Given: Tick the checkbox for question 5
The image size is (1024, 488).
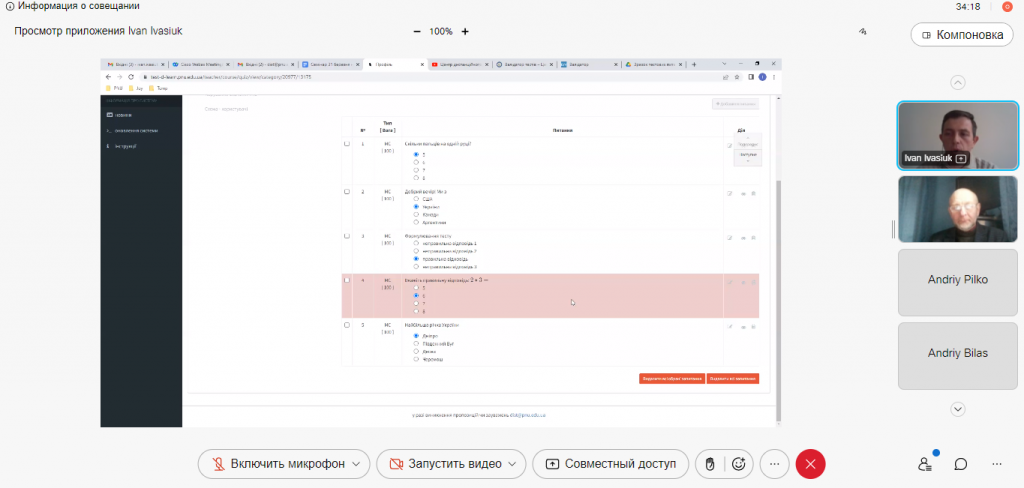Looking at the screenshot, I should point(347,325).
